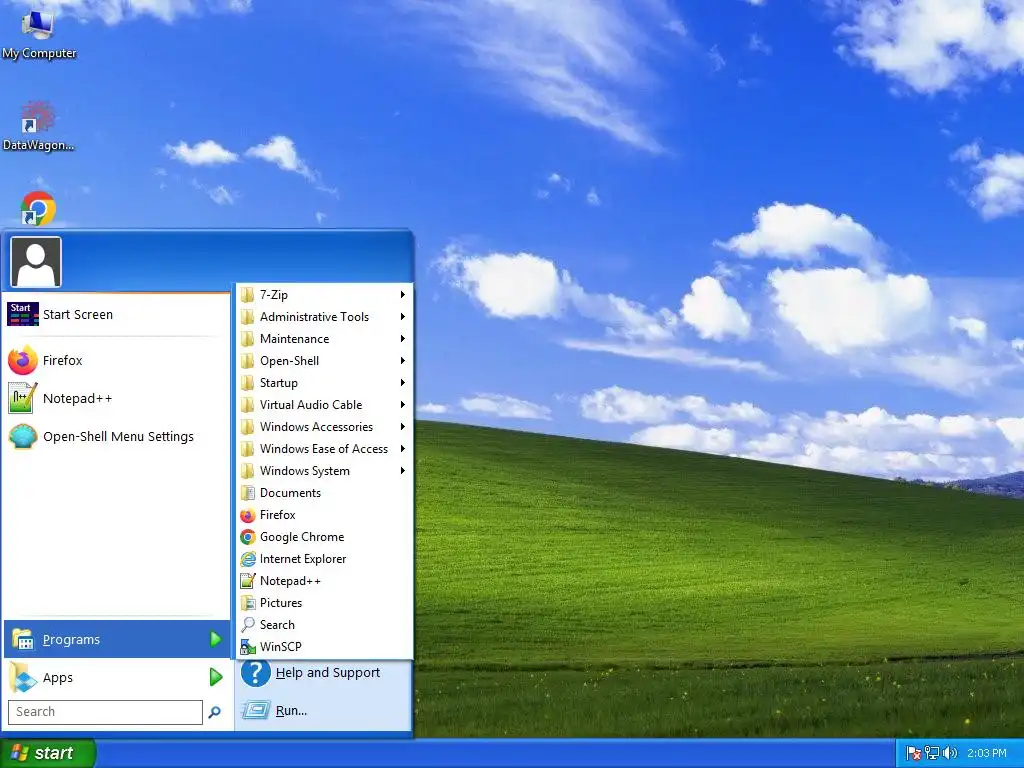Open Notepad++ in Programs submenu

click(324, 581)
